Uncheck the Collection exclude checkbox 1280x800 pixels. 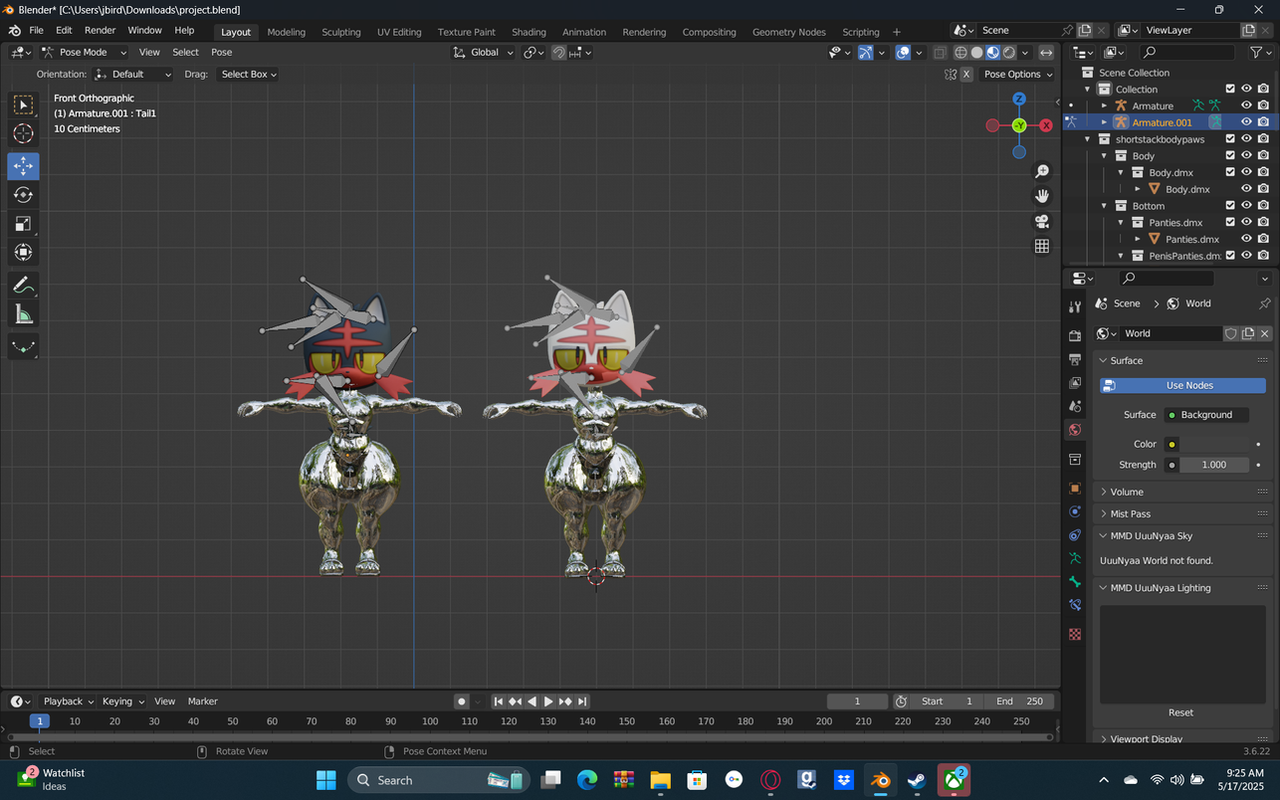(1231, 89)
